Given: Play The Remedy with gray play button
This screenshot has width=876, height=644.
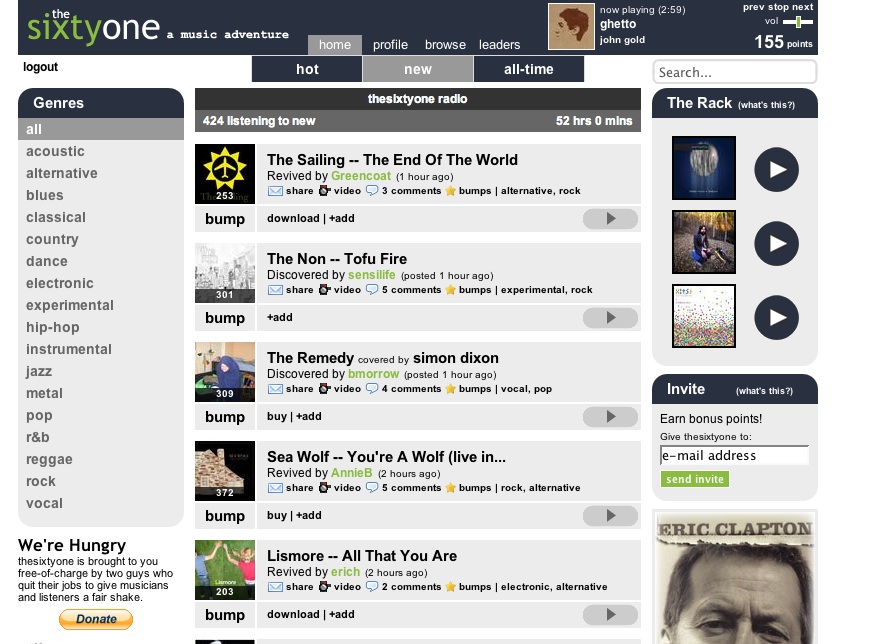Looking at the screenshot, I should [x=610, y=417].
